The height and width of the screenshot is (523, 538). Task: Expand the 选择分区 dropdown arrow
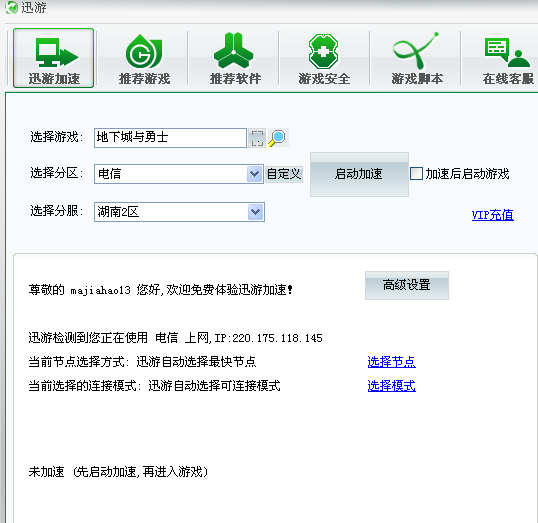pyautogui.click(x=255, y=174)
